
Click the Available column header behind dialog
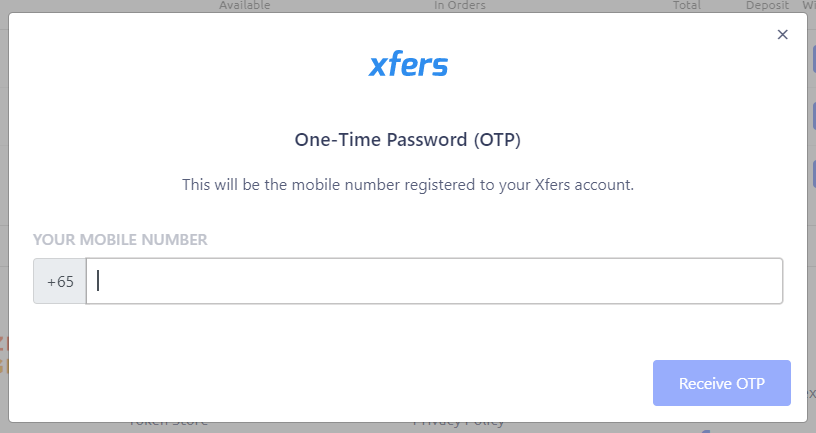[x=245, y=5]
